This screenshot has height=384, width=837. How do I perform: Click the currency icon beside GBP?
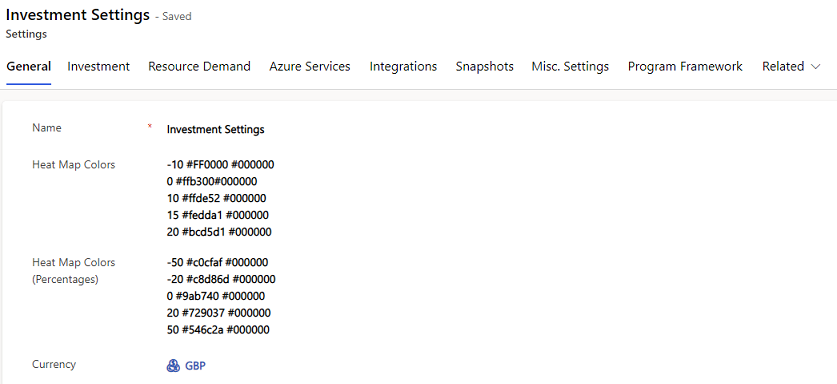tap(173, 366)
